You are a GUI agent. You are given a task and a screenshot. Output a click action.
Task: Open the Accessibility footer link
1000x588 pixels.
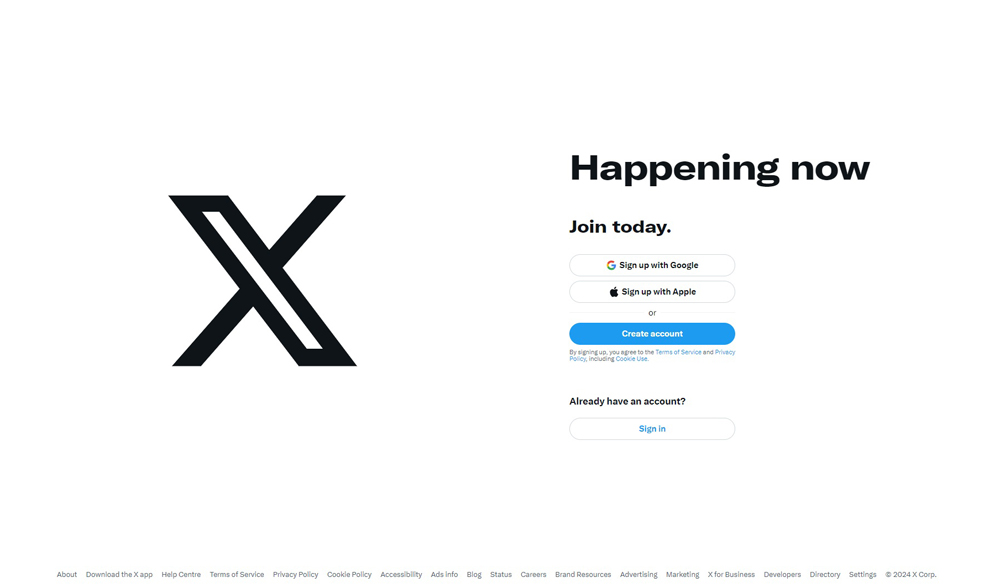[401, 575]
